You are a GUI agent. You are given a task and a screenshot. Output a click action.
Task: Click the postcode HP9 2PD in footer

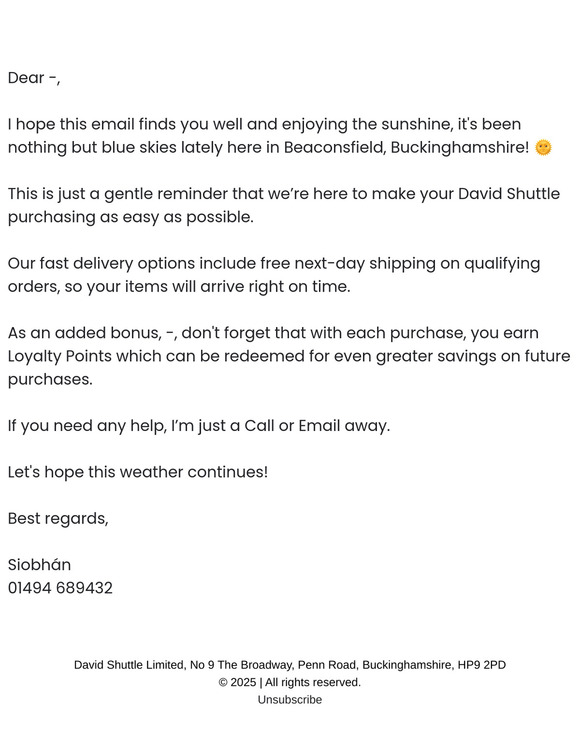[482, 665]
